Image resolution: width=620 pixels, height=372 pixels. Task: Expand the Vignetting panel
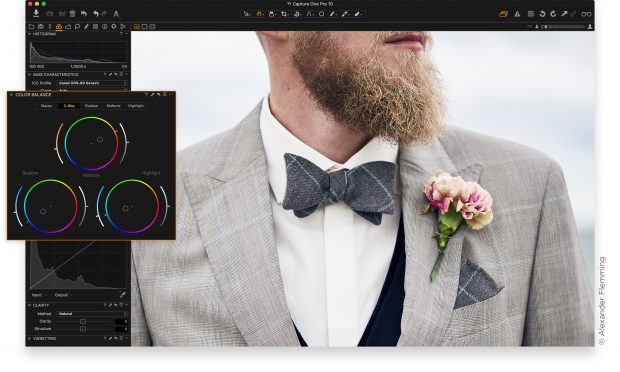click(x=29, y=339)
